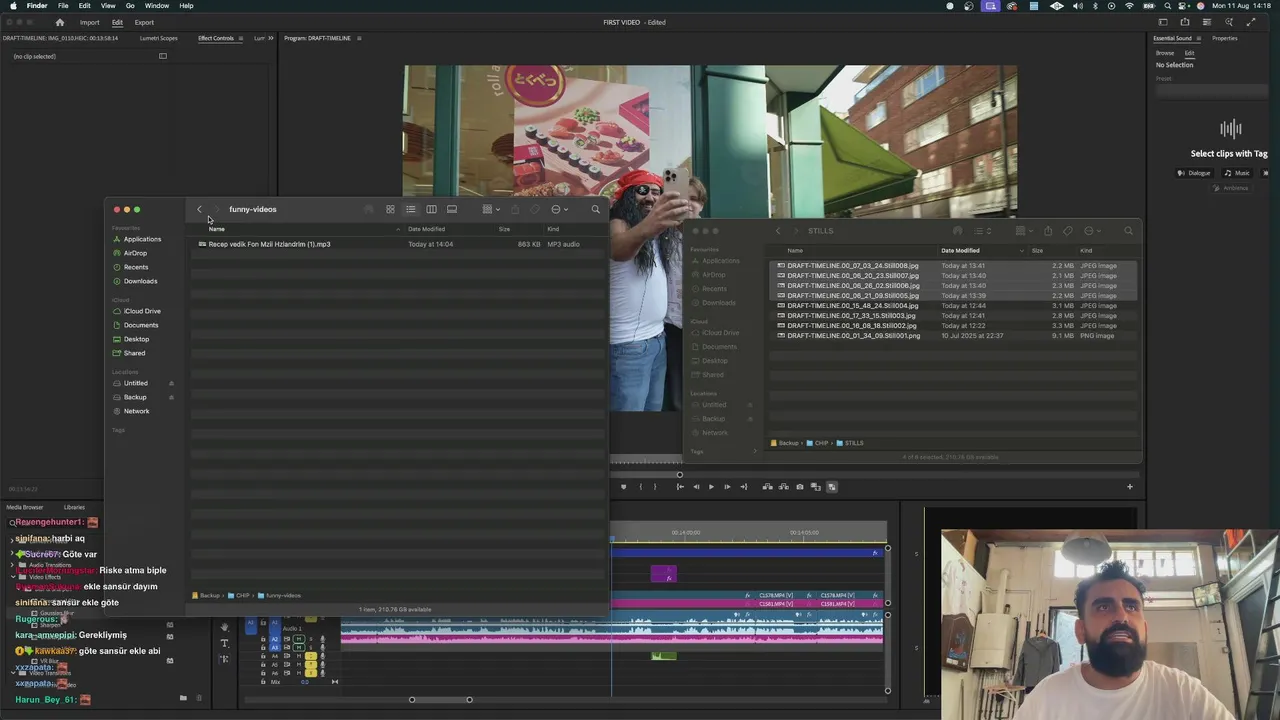1280x720 pixels.
Task: Click the Export workspace button
Action: 144,22
